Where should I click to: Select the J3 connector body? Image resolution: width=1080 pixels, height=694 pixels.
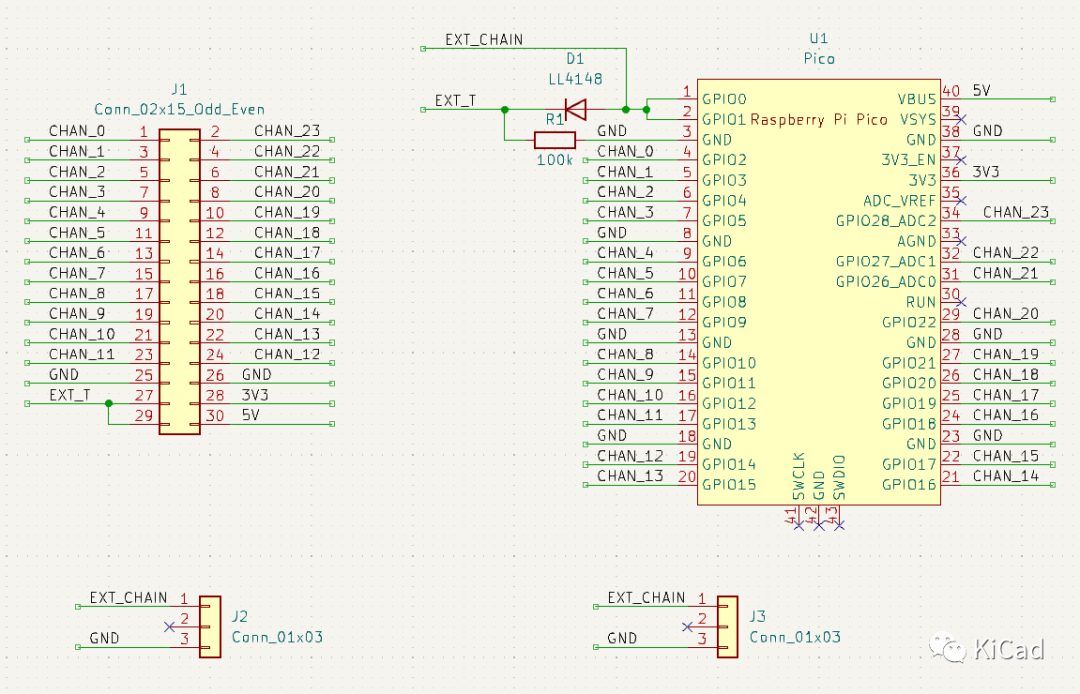727,627
